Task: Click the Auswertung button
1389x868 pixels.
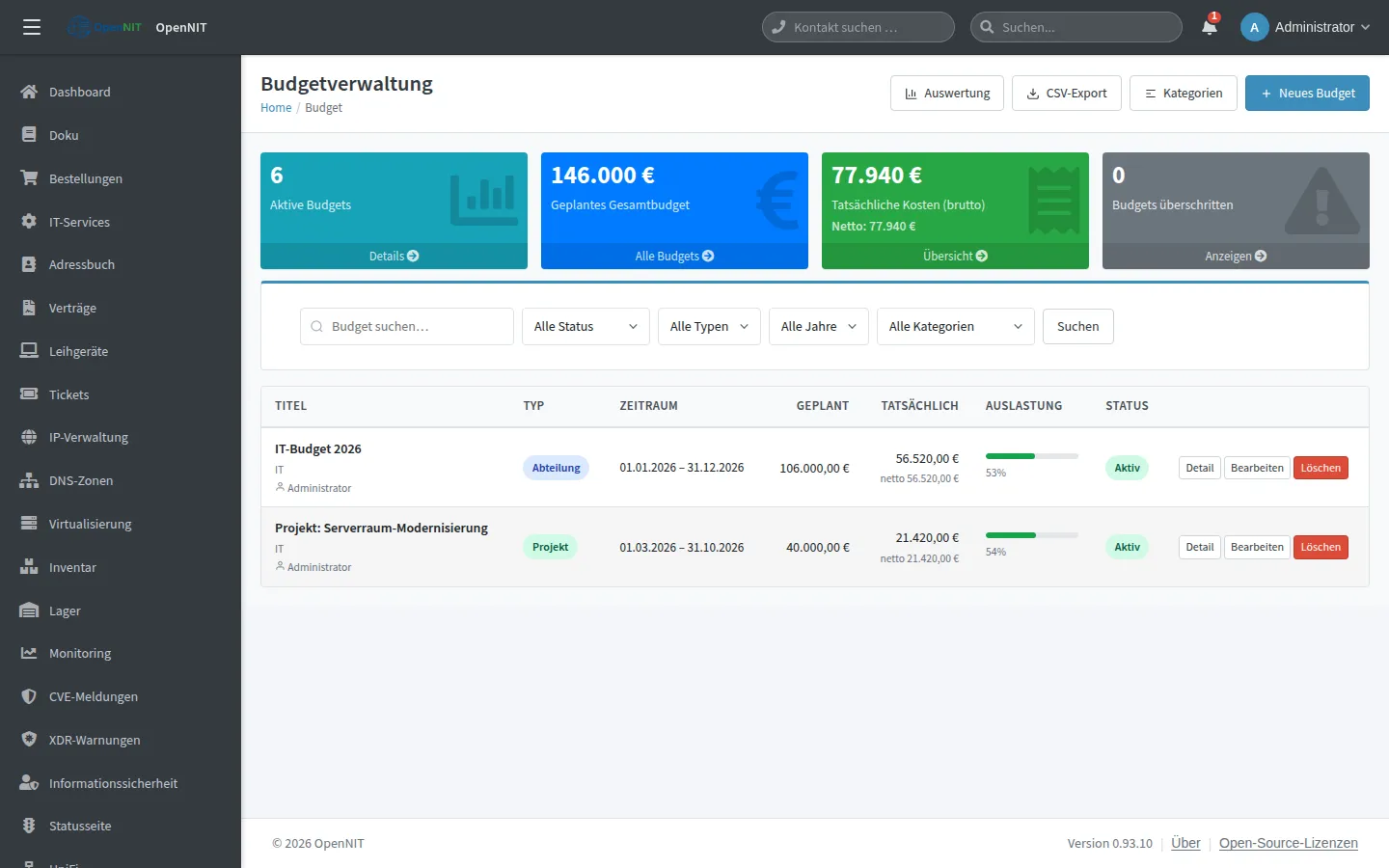Action: tap(947, 94)
